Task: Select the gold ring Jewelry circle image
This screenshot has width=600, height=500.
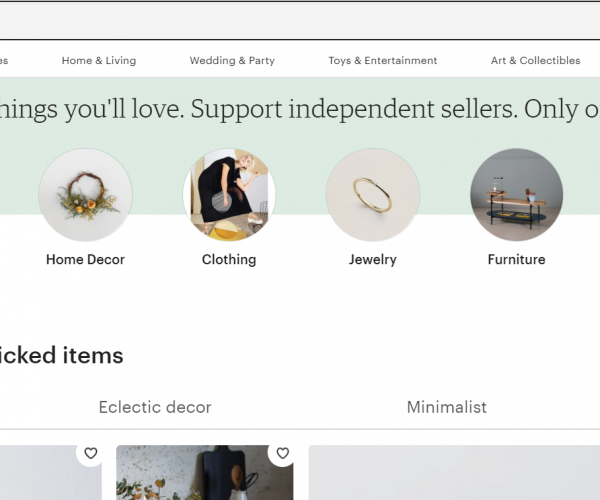Action: (373, 195)
